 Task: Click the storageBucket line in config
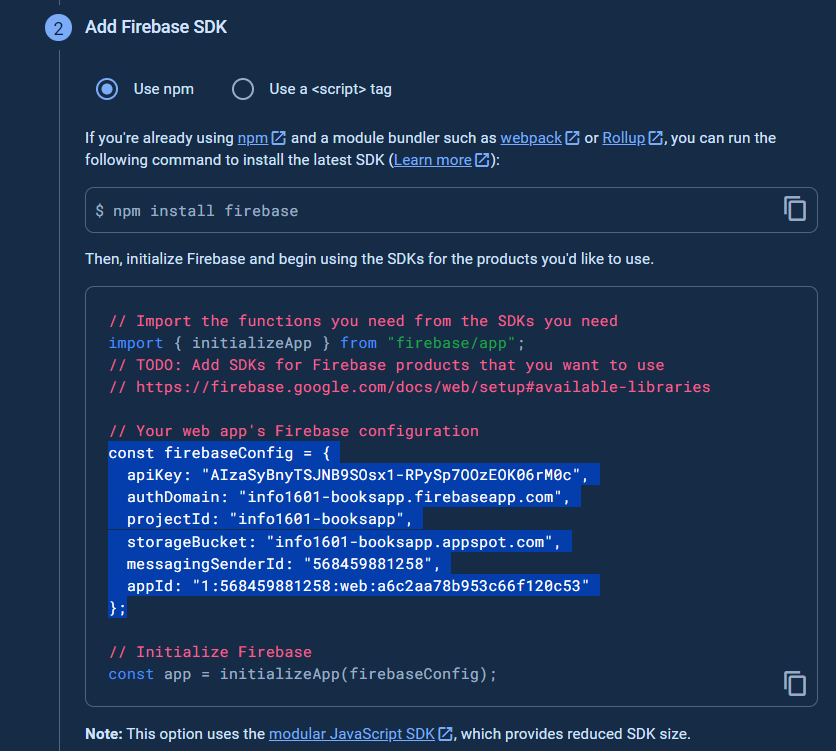[x=343, y=542]
